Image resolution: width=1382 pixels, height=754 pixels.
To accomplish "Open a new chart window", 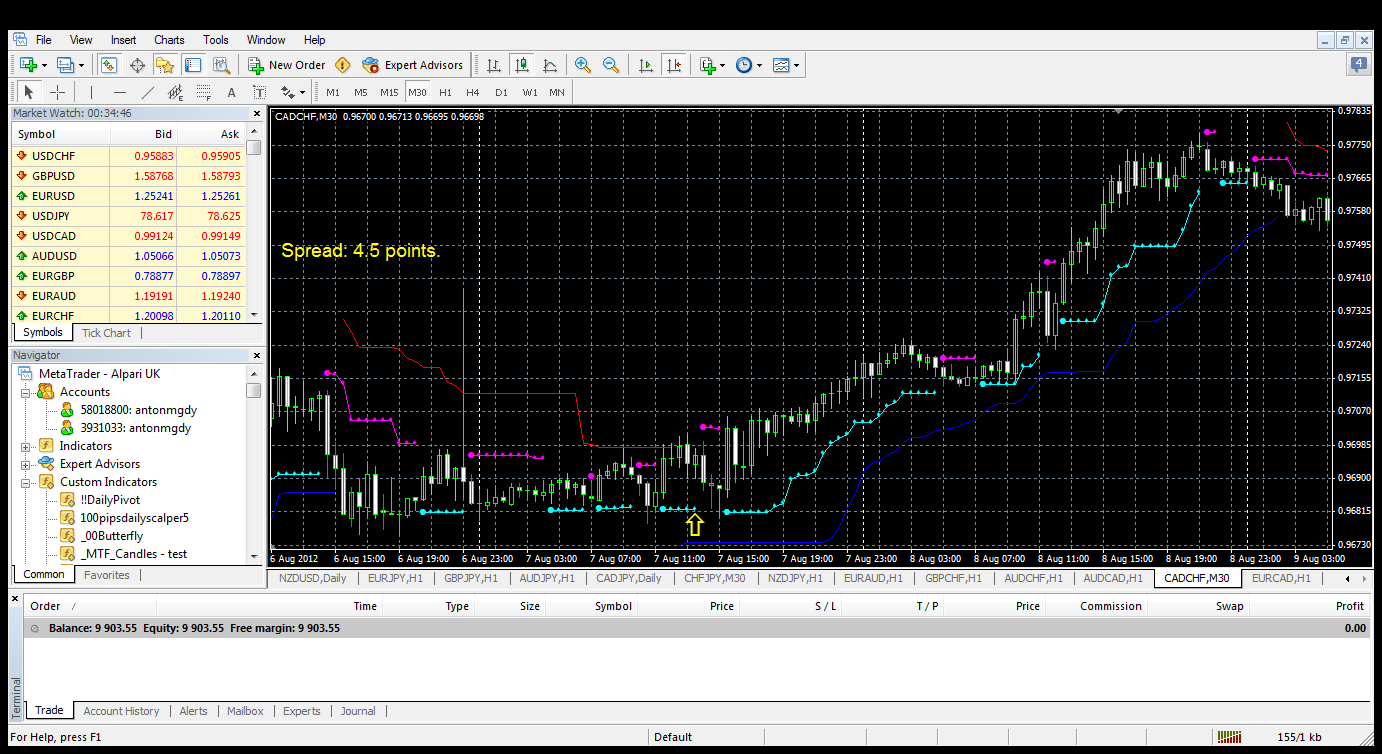I will (27, 65).
